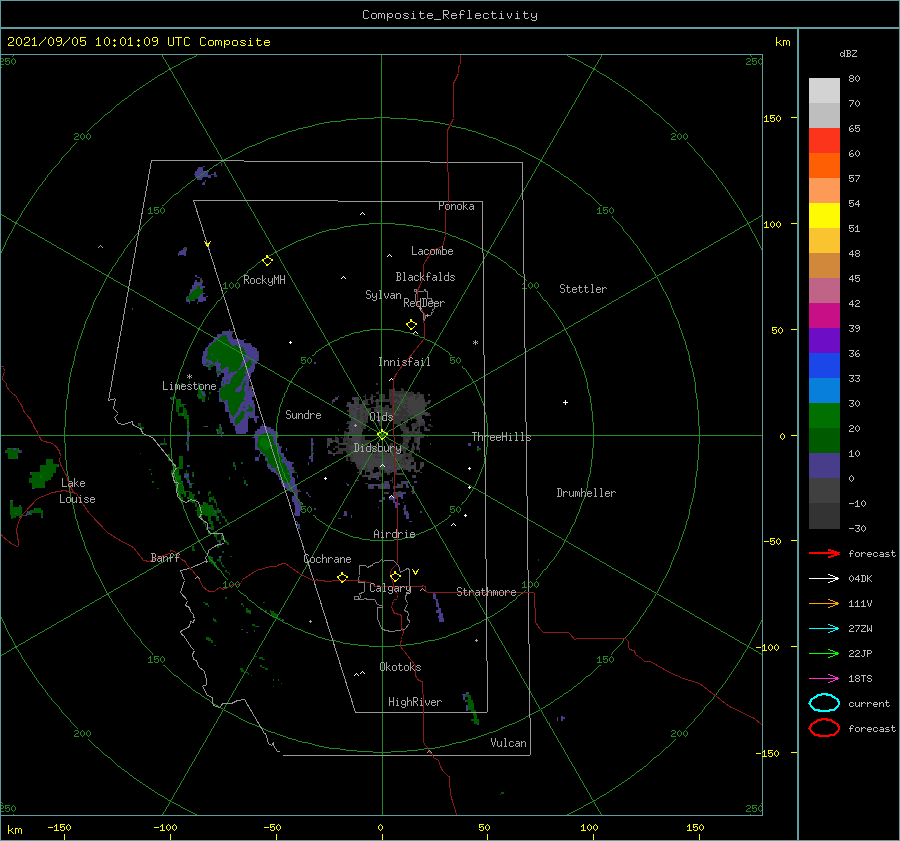The image size is (900, 841).
Task: Click the Ponoka label
Action: [x=456, y=206]
